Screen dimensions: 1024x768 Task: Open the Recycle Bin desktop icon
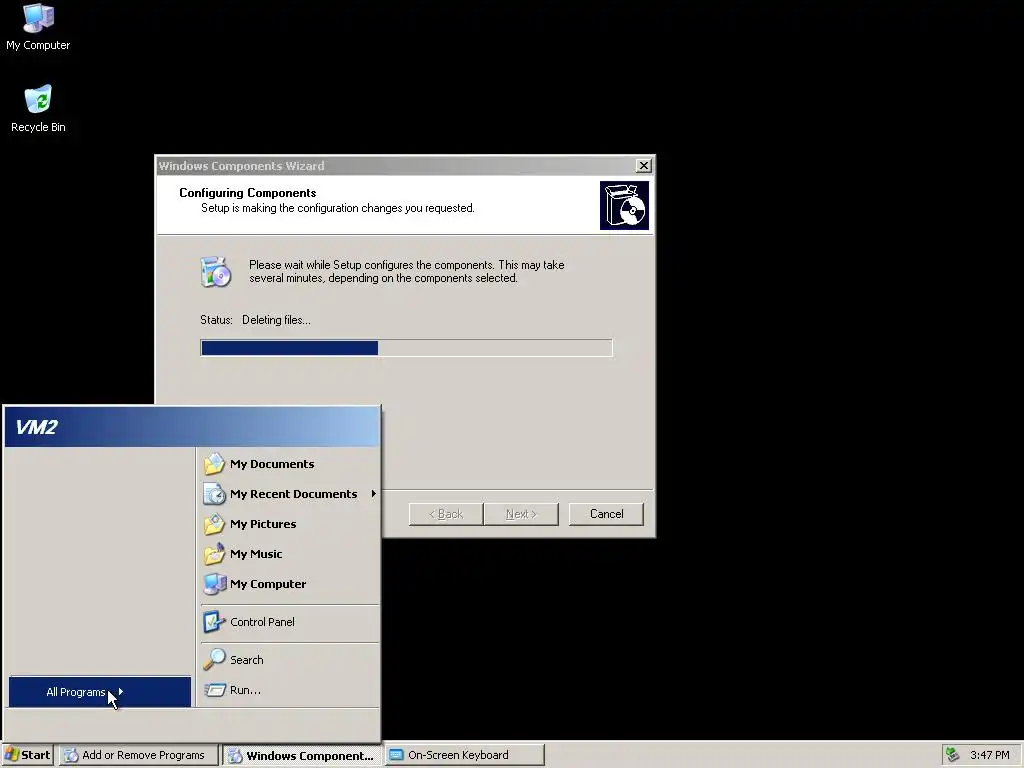coord(38,108)
